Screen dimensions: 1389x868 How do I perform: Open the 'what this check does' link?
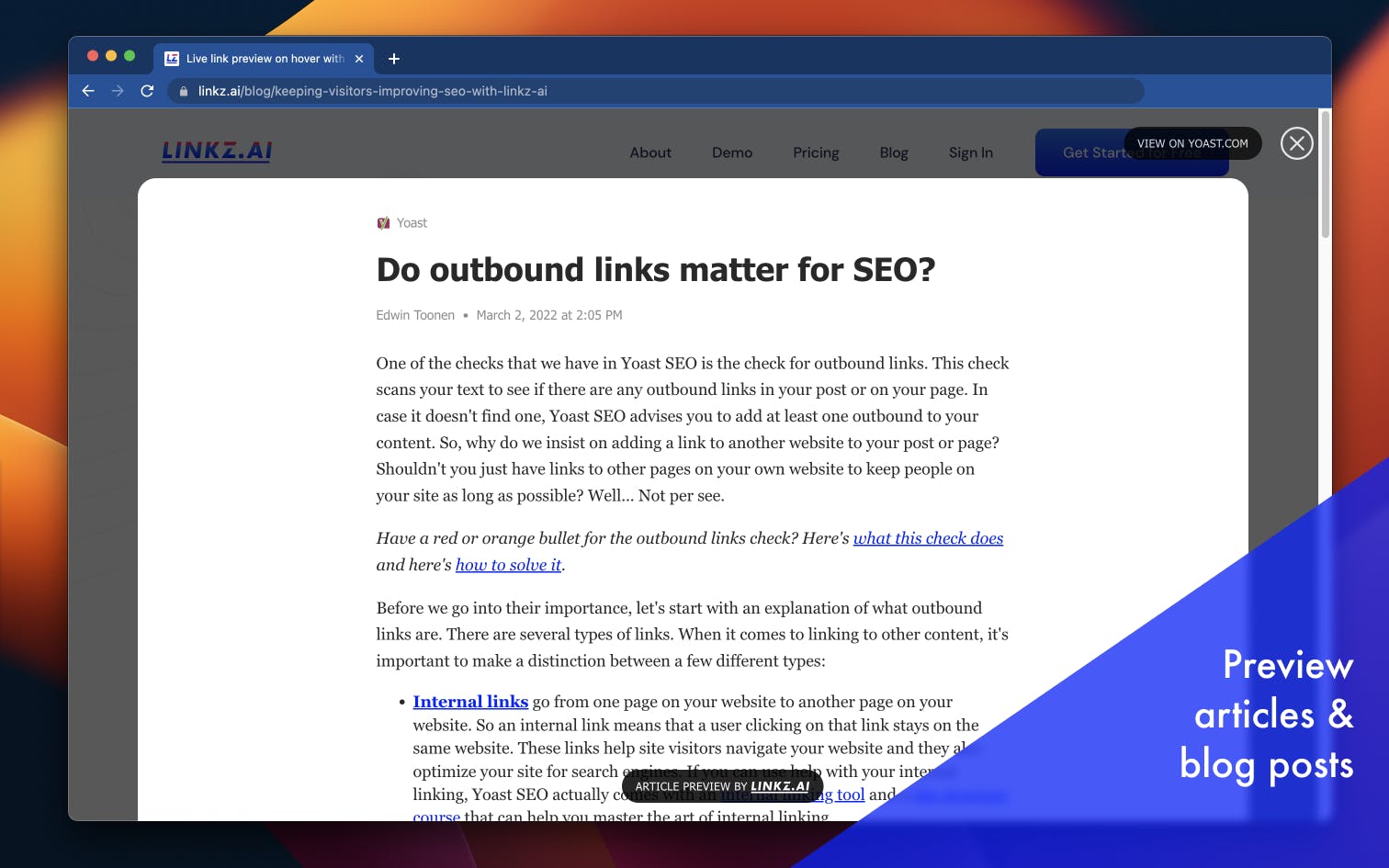click(928, 538)
